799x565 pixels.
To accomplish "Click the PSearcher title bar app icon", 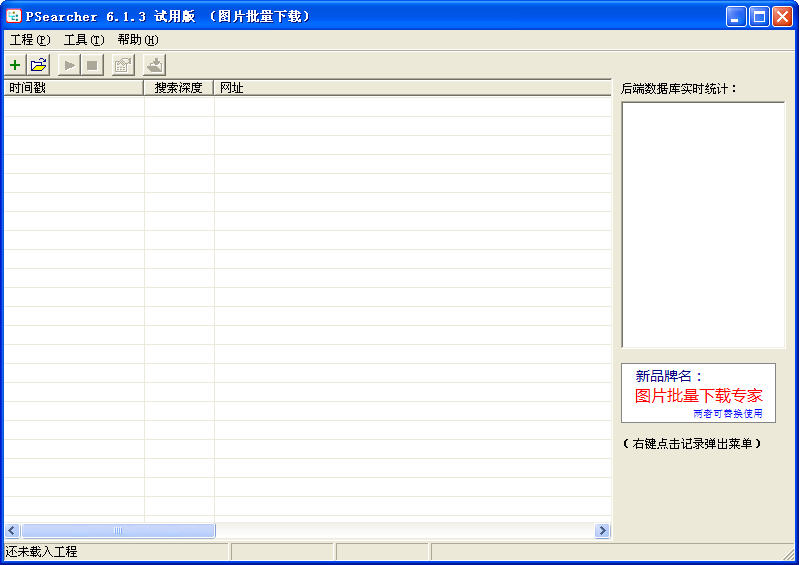I will 14,16.
